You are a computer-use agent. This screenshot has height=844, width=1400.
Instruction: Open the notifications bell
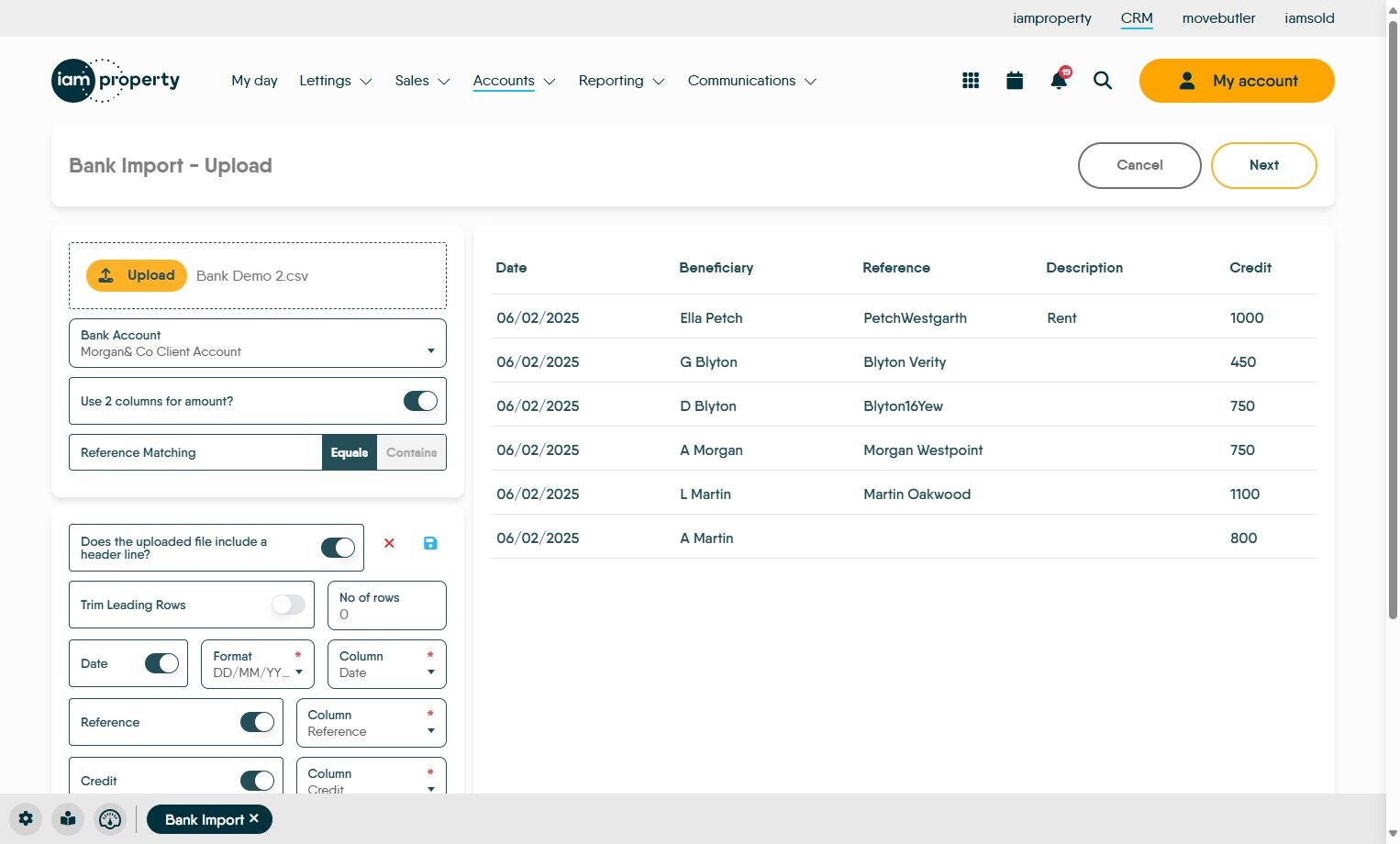tap(1059, 80)
